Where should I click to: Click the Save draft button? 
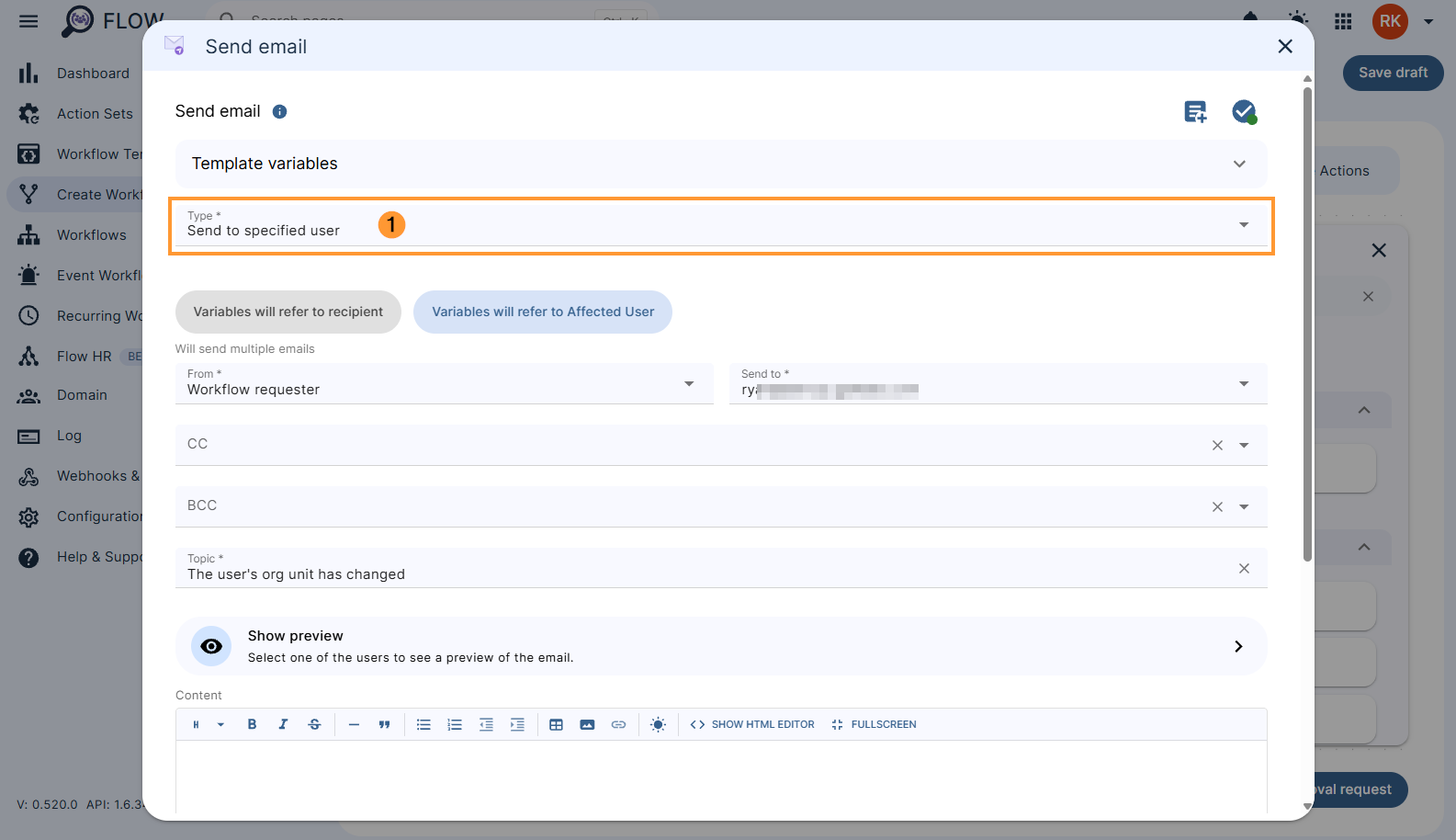pos(1393,73)
